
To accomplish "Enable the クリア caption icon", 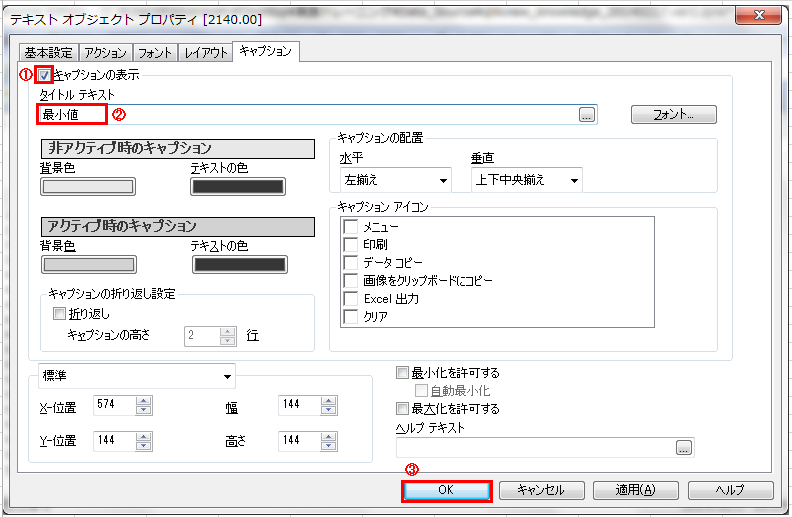I will pos(351,317).
